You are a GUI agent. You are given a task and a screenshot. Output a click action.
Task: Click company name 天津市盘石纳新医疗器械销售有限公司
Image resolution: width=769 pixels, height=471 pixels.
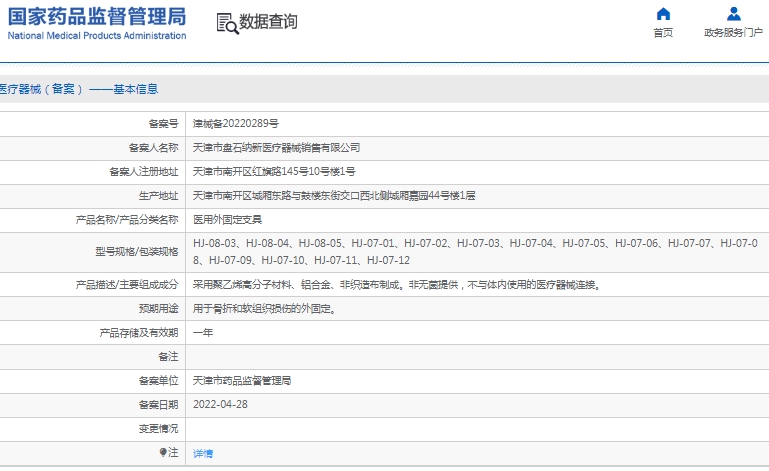[276, 148]
